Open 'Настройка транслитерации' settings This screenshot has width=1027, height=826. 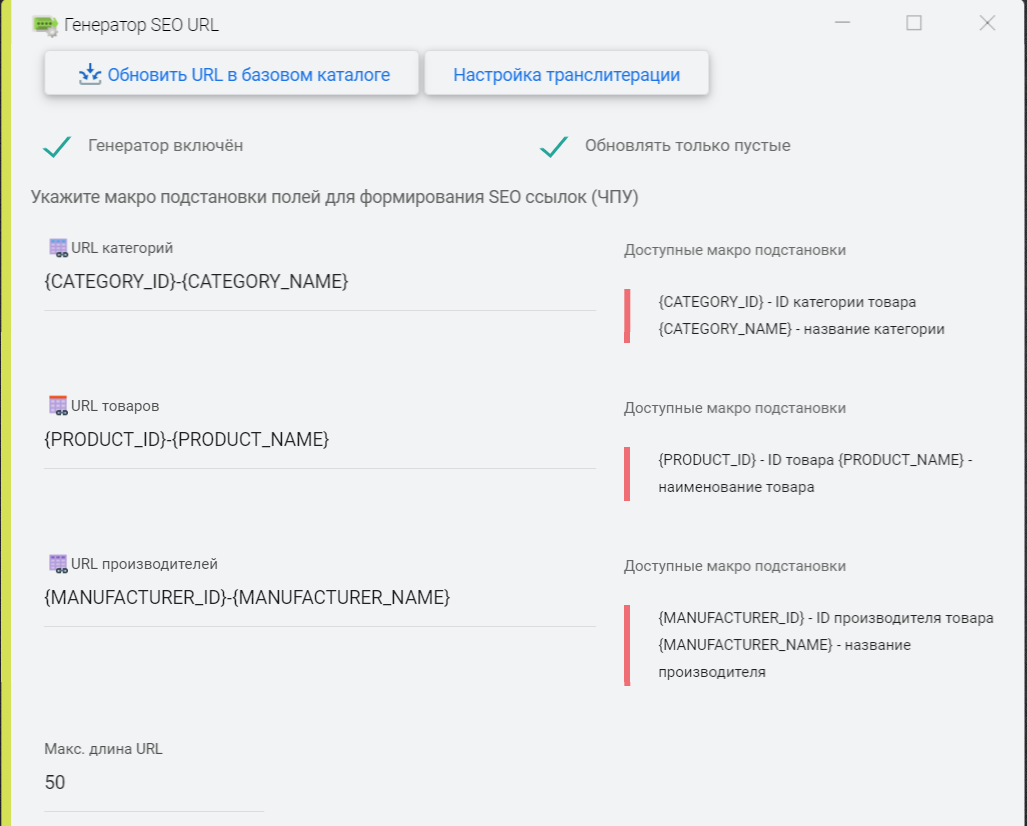566,75
